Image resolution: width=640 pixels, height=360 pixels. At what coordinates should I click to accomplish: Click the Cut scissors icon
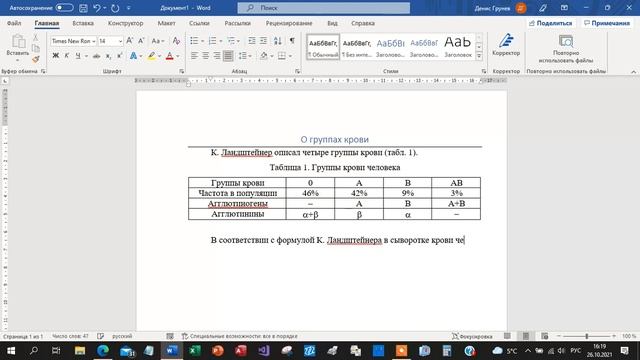tap(36, 38)
